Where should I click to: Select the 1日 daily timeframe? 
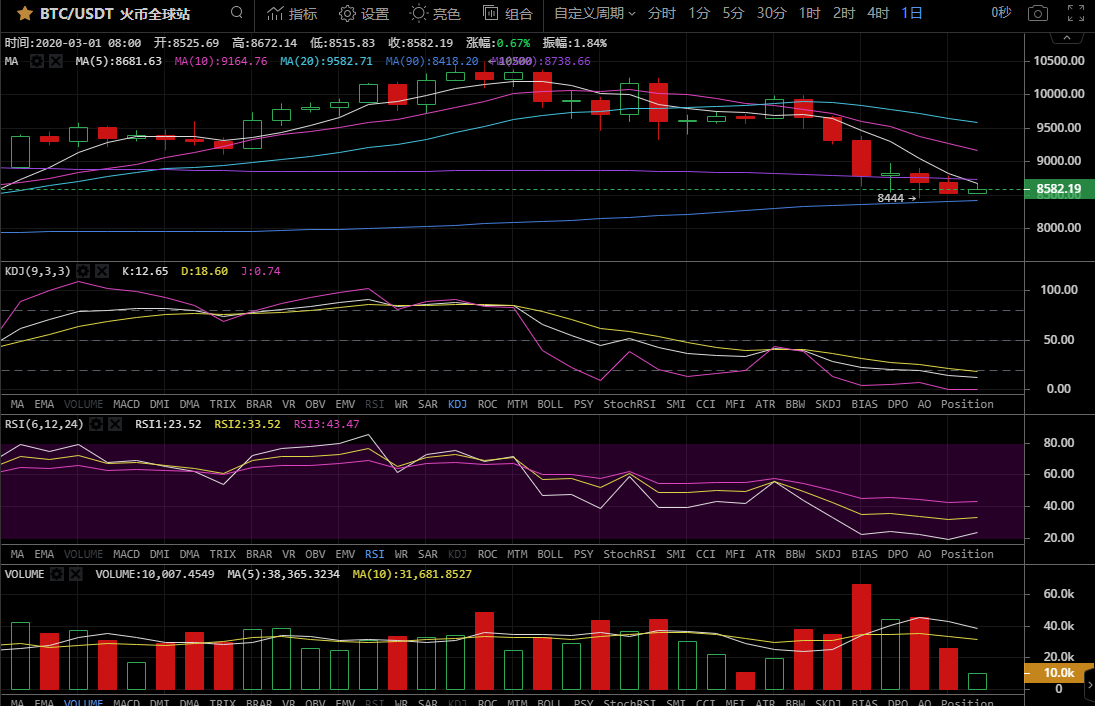(x=911, y=14)
